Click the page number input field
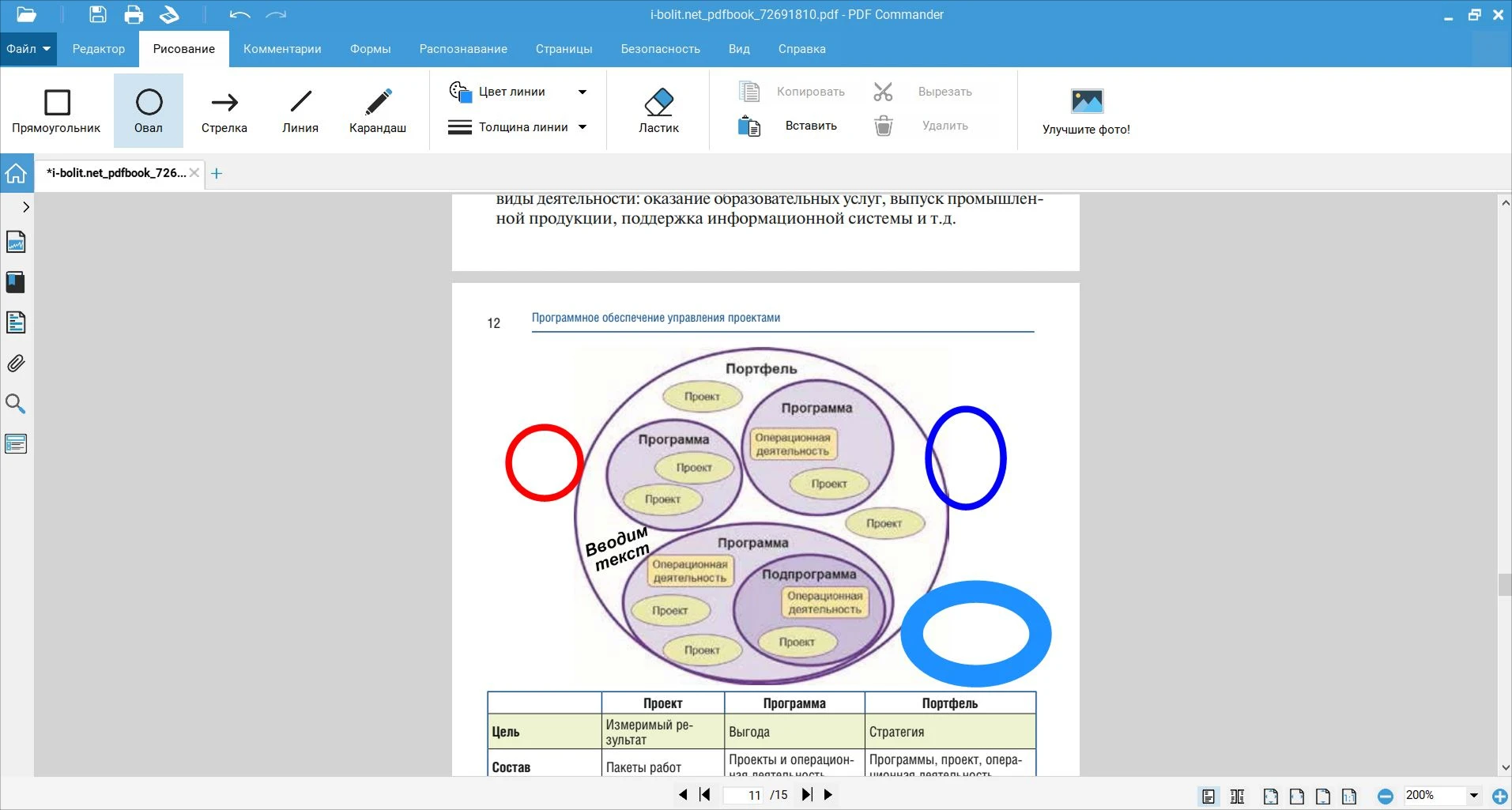Viewport: 1512px width, 810px height. point(745,795)
